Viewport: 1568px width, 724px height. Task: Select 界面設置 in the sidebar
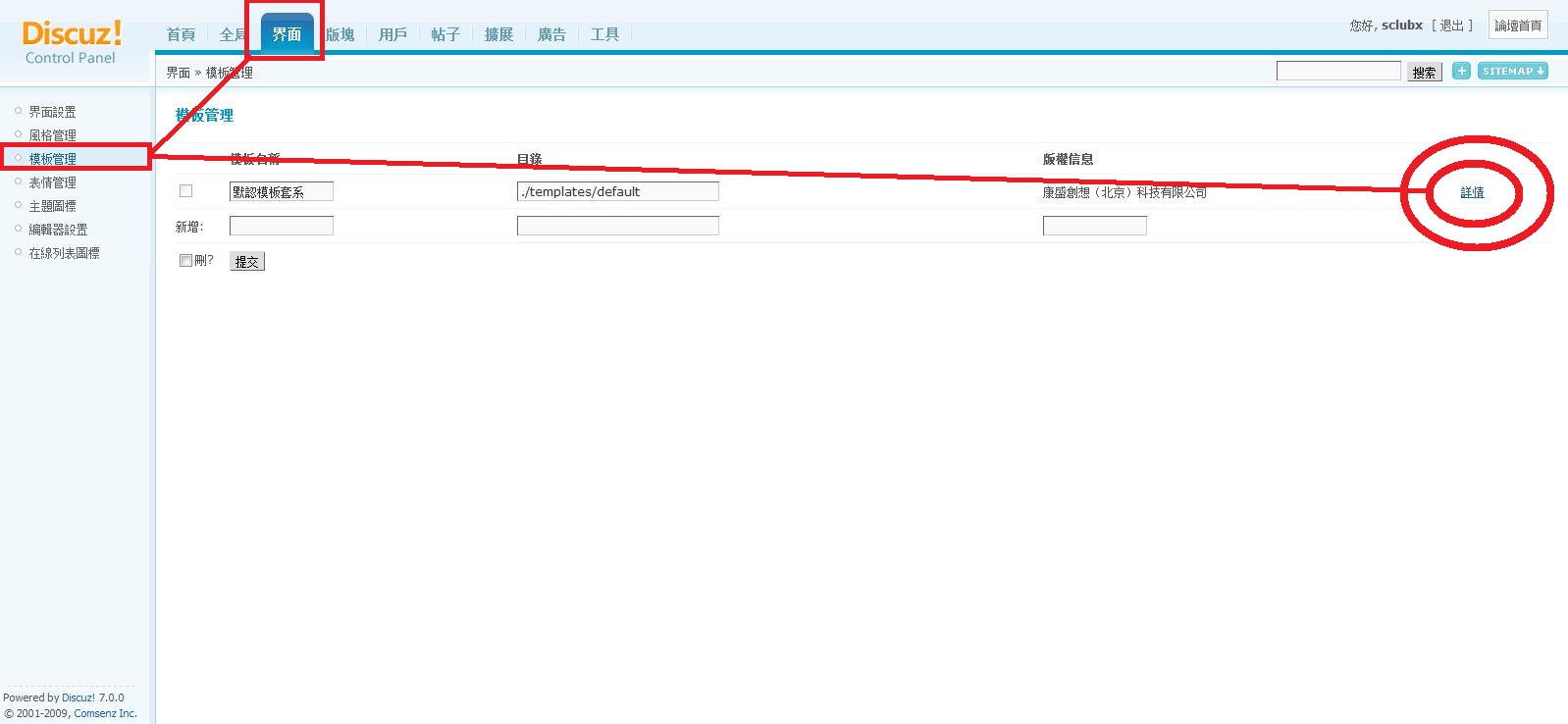click(x=52, y=112)
